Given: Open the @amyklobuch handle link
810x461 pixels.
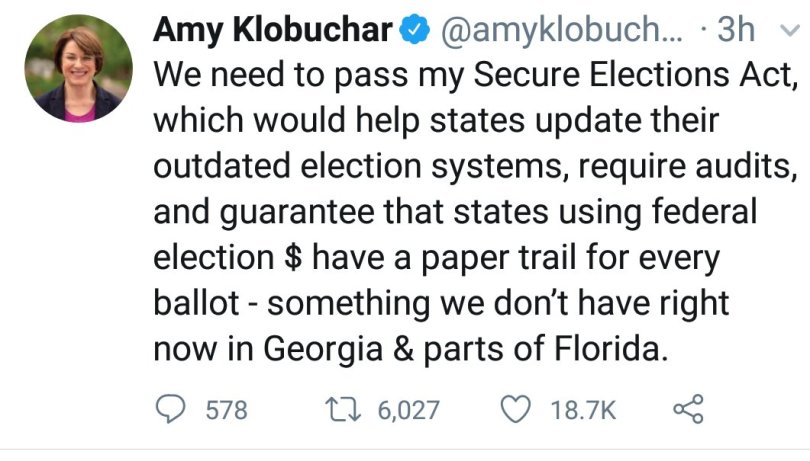Looking at the screenshot, I should 557,31.
